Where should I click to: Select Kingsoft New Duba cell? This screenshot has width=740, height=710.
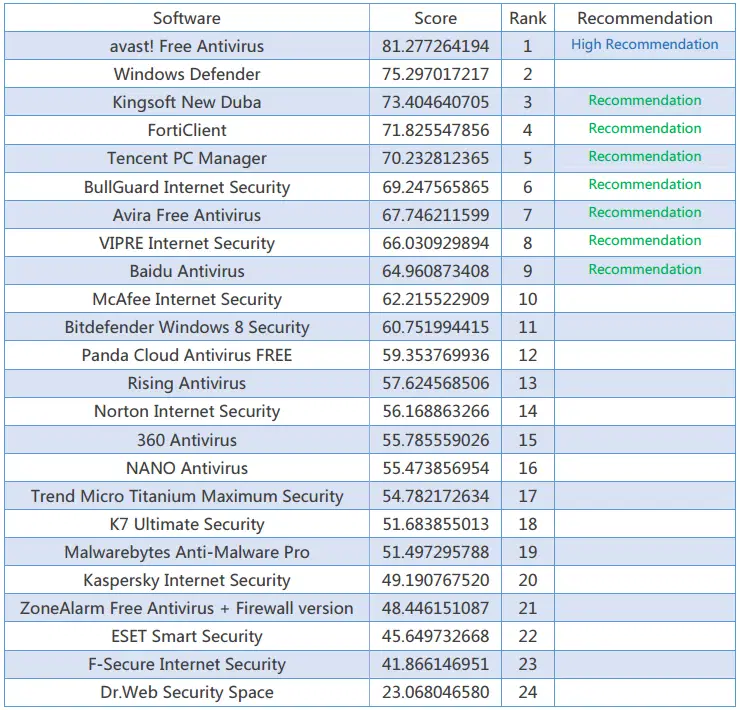(187, 102)
